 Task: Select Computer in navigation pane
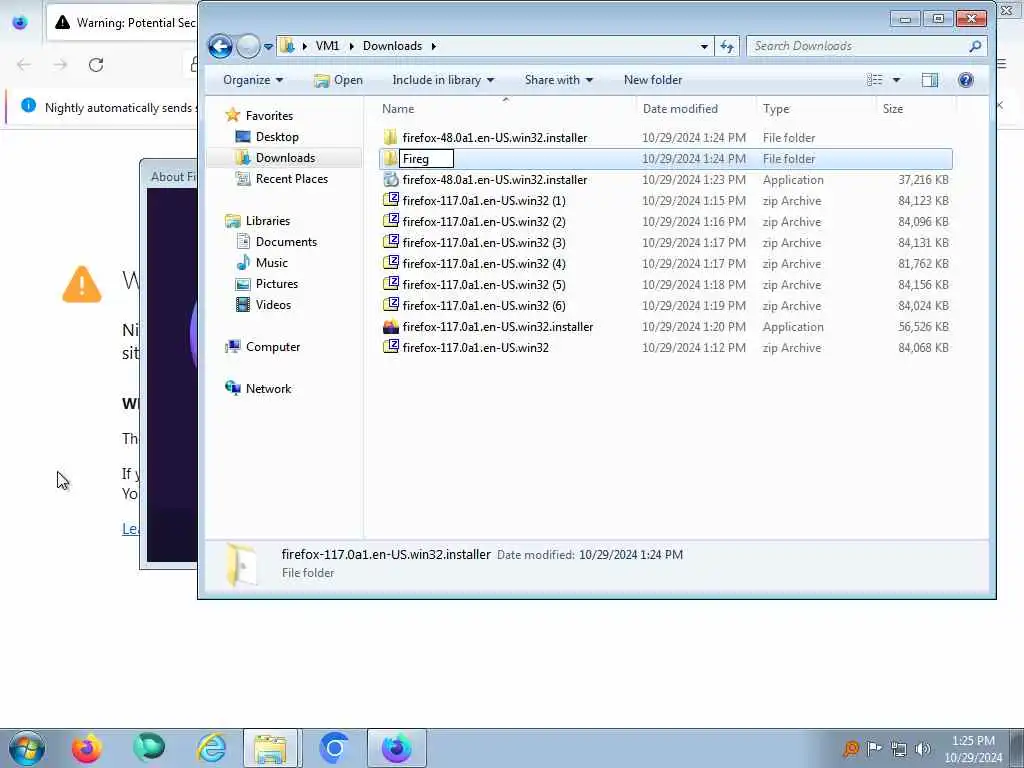click(272, 347)
